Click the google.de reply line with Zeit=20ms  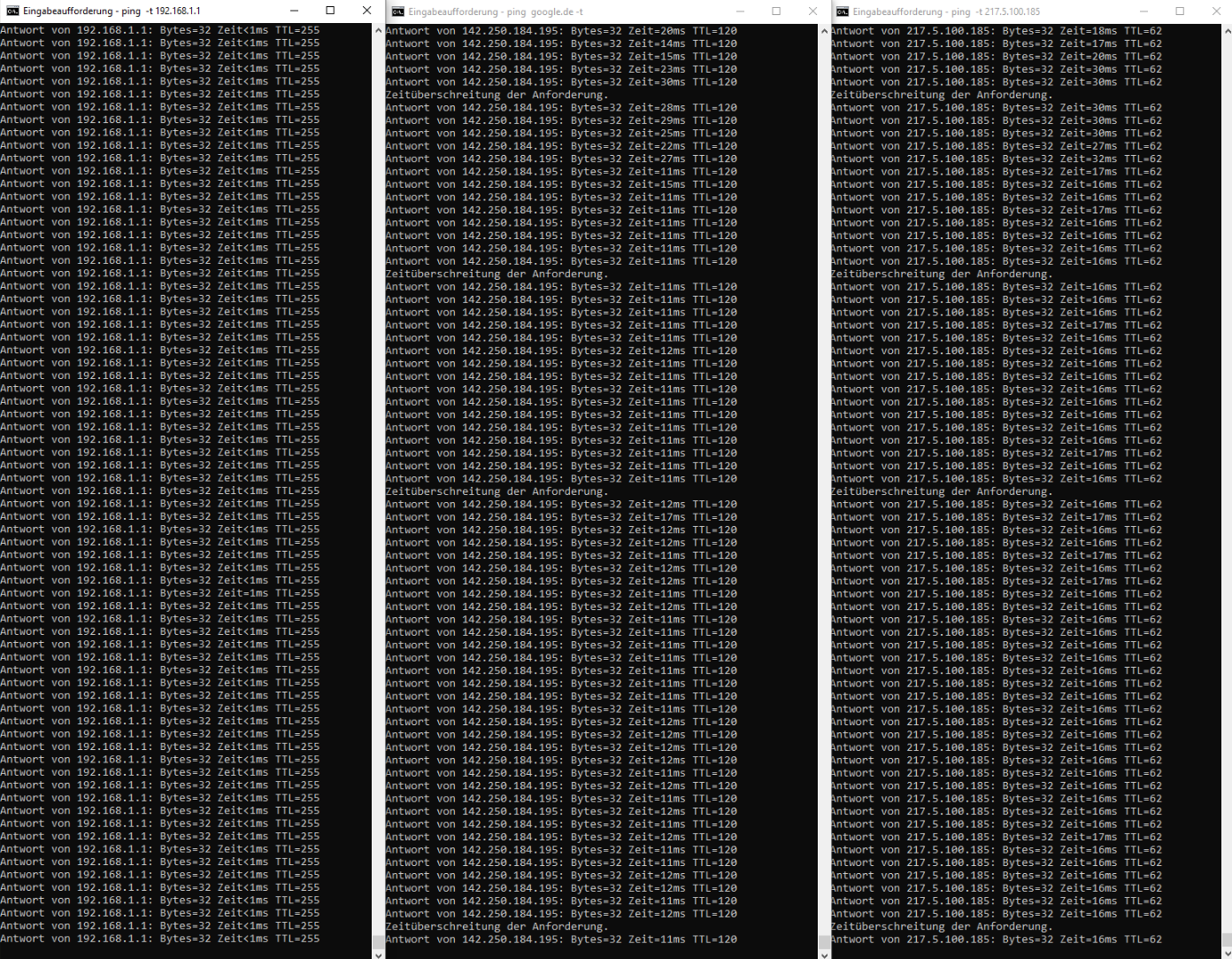pyautogui.click(x=561, y=31)
